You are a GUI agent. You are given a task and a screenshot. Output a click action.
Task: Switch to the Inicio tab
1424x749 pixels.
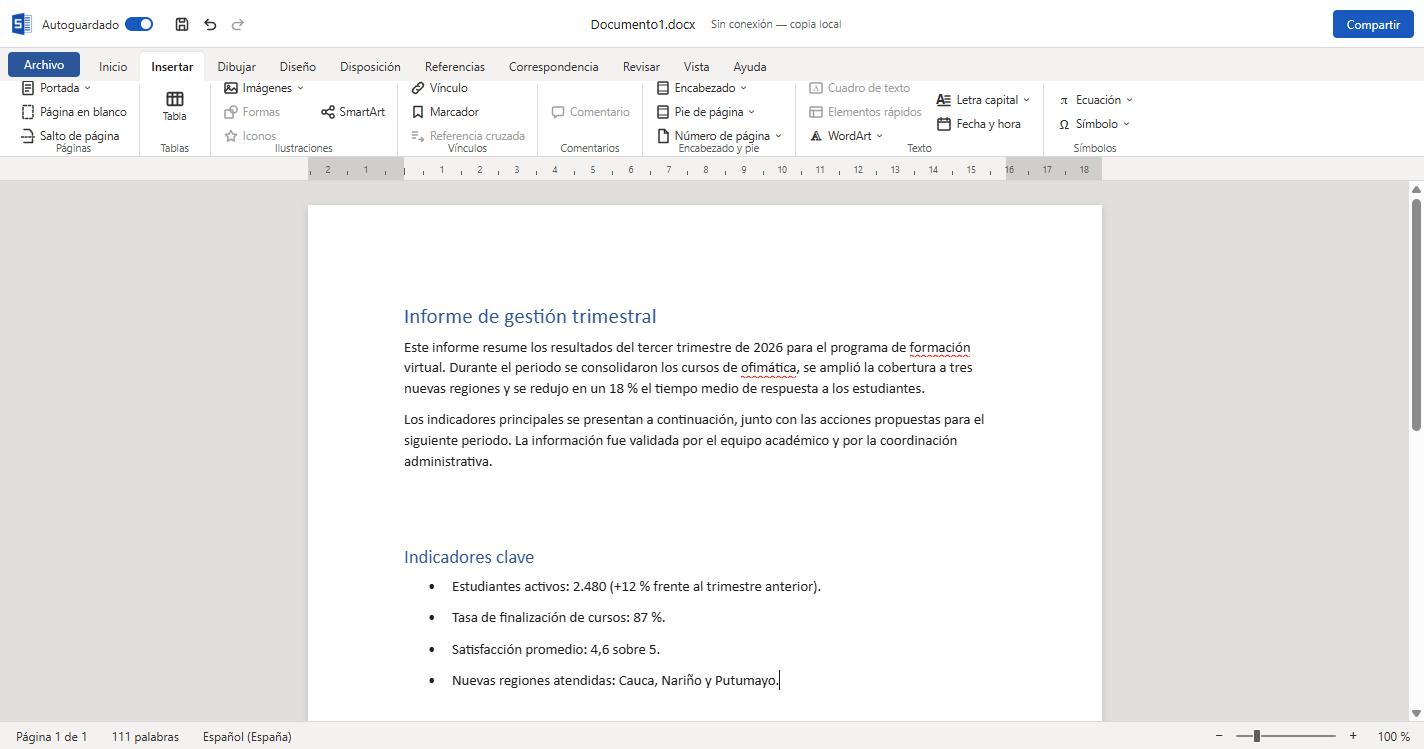pos(113,67)
